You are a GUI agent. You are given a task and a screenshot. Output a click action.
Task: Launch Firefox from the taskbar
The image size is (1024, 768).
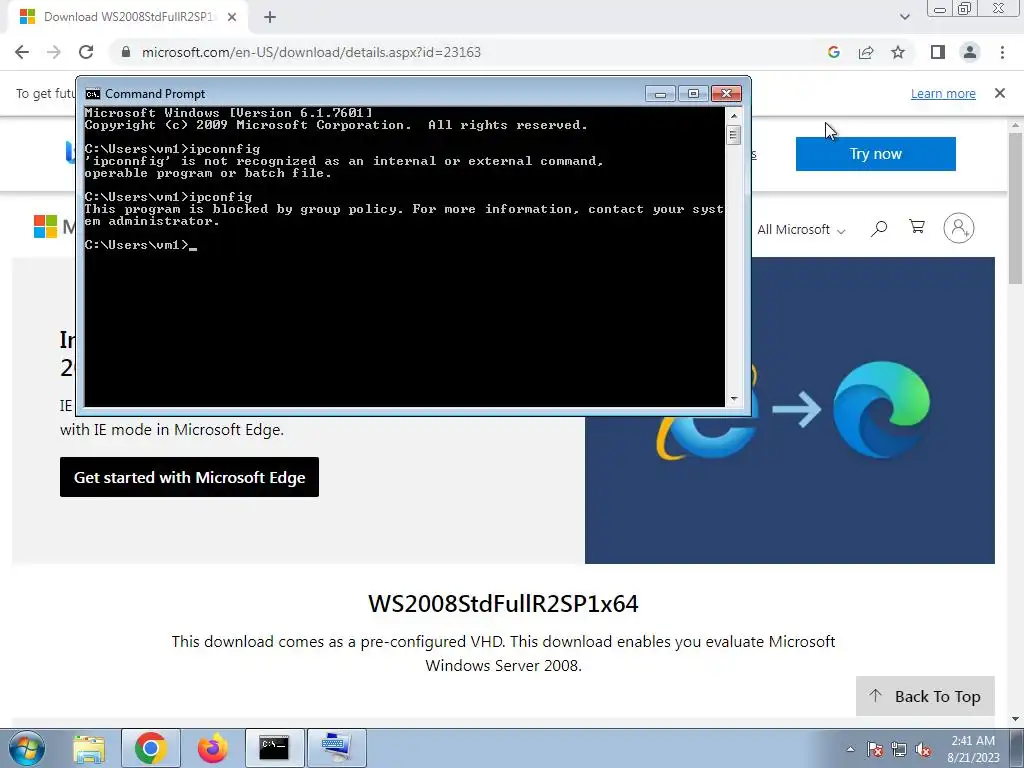coord(213,748)
